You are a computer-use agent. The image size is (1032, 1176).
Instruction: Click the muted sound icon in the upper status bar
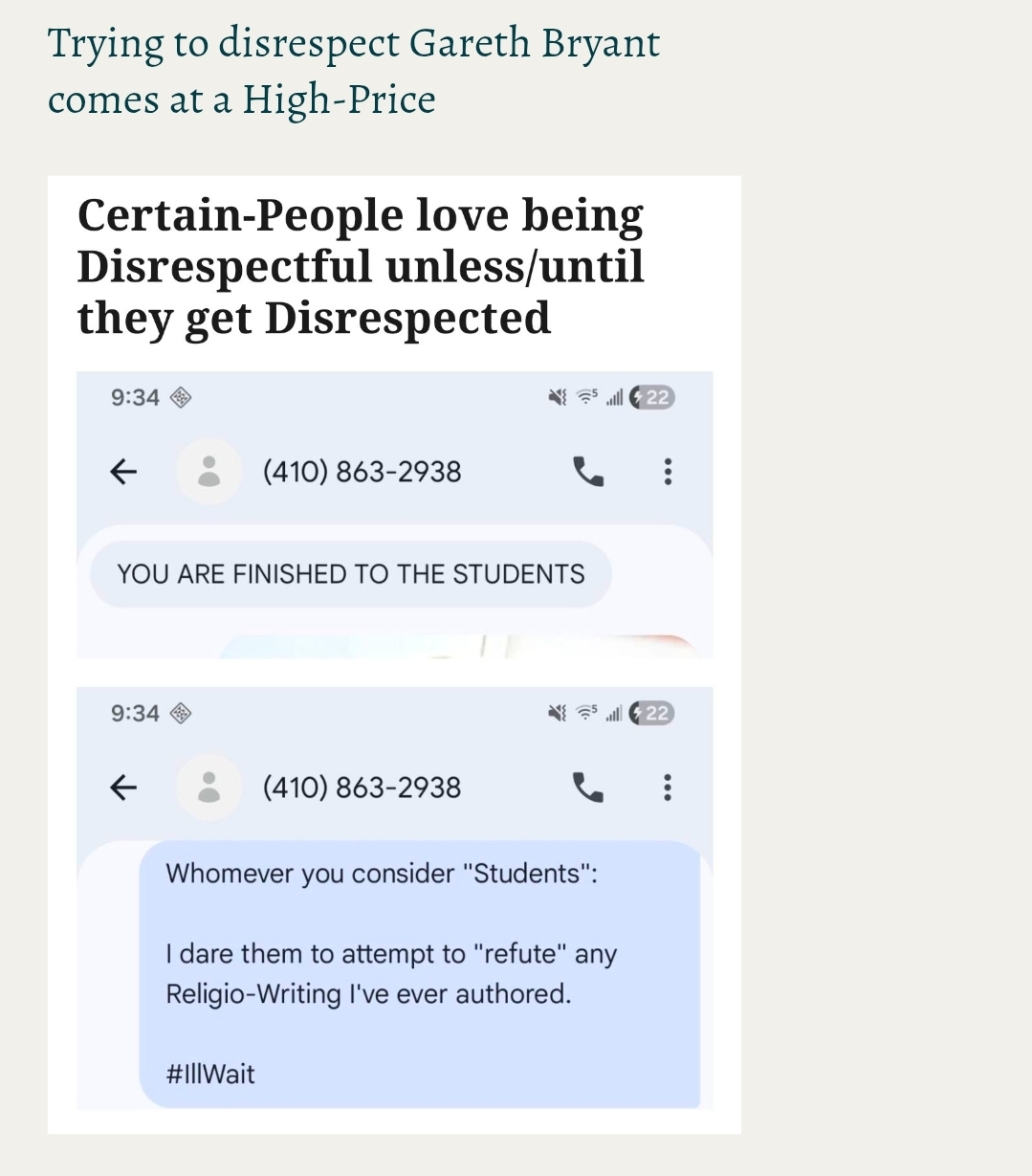[x=557, y=398]
